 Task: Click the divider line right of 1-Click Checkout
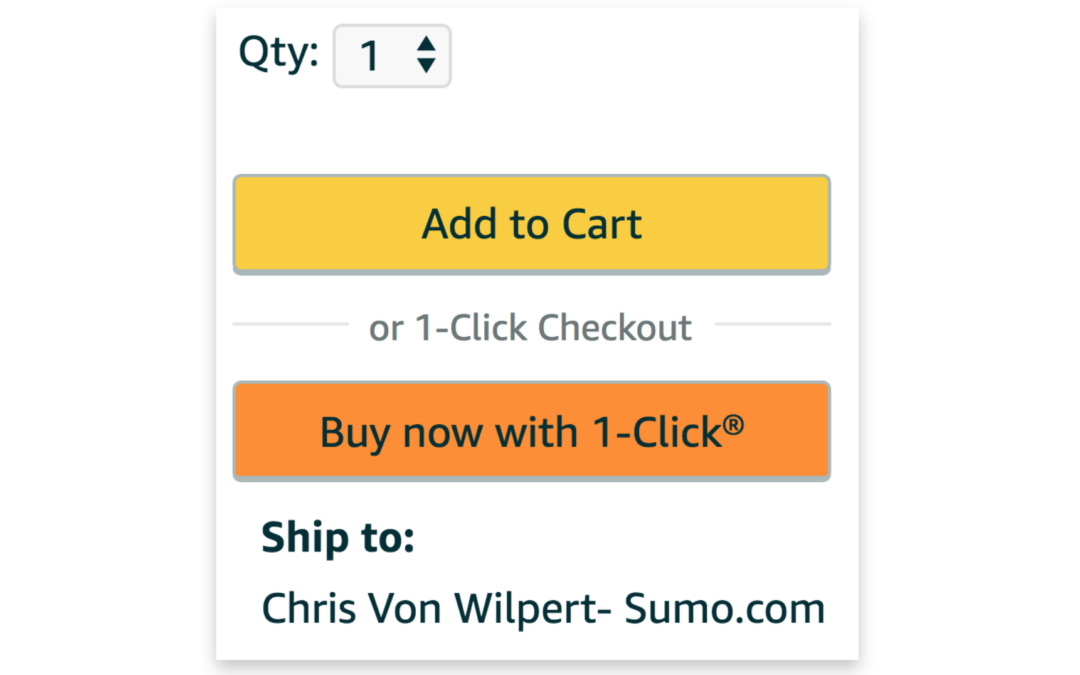click(x=772, y=324)
